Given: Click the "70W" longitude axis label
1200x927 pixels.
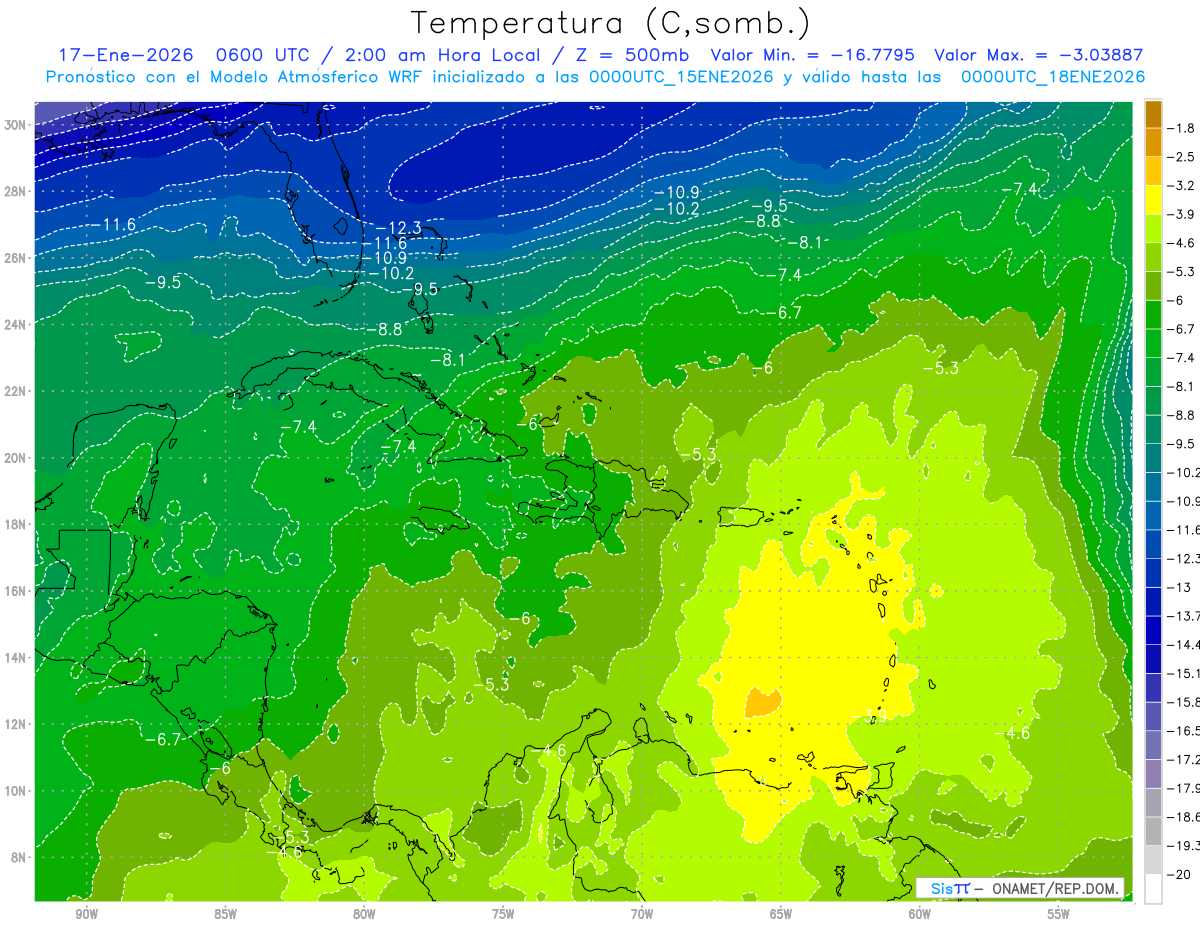Looking at the screenshot, I should pos(642,913).
